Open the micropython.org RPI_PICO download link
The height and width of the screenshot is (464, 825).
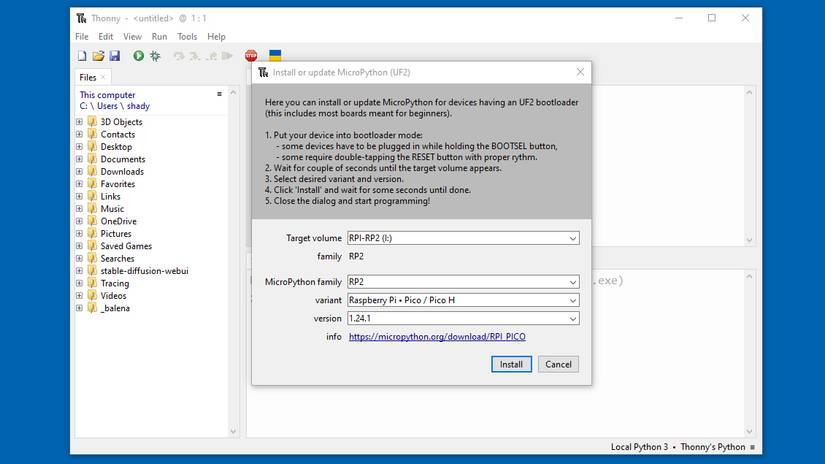437,337
